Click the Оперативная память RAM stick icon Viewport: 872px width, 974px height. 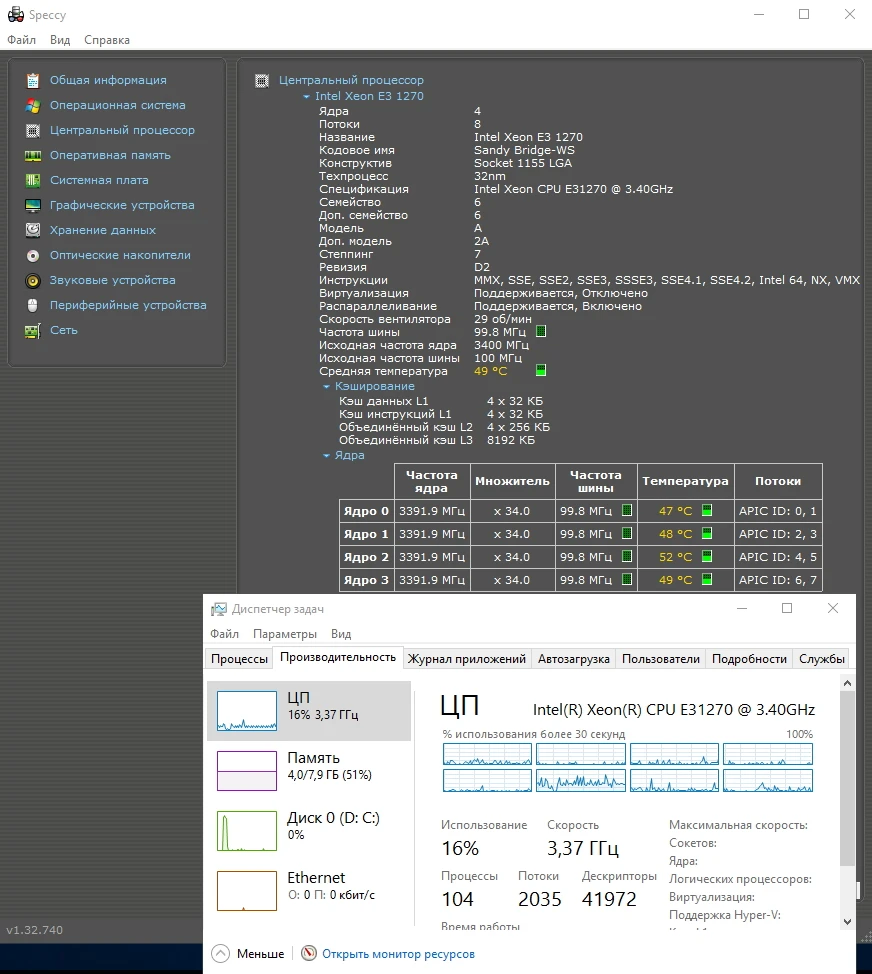[x=33, y=155]
